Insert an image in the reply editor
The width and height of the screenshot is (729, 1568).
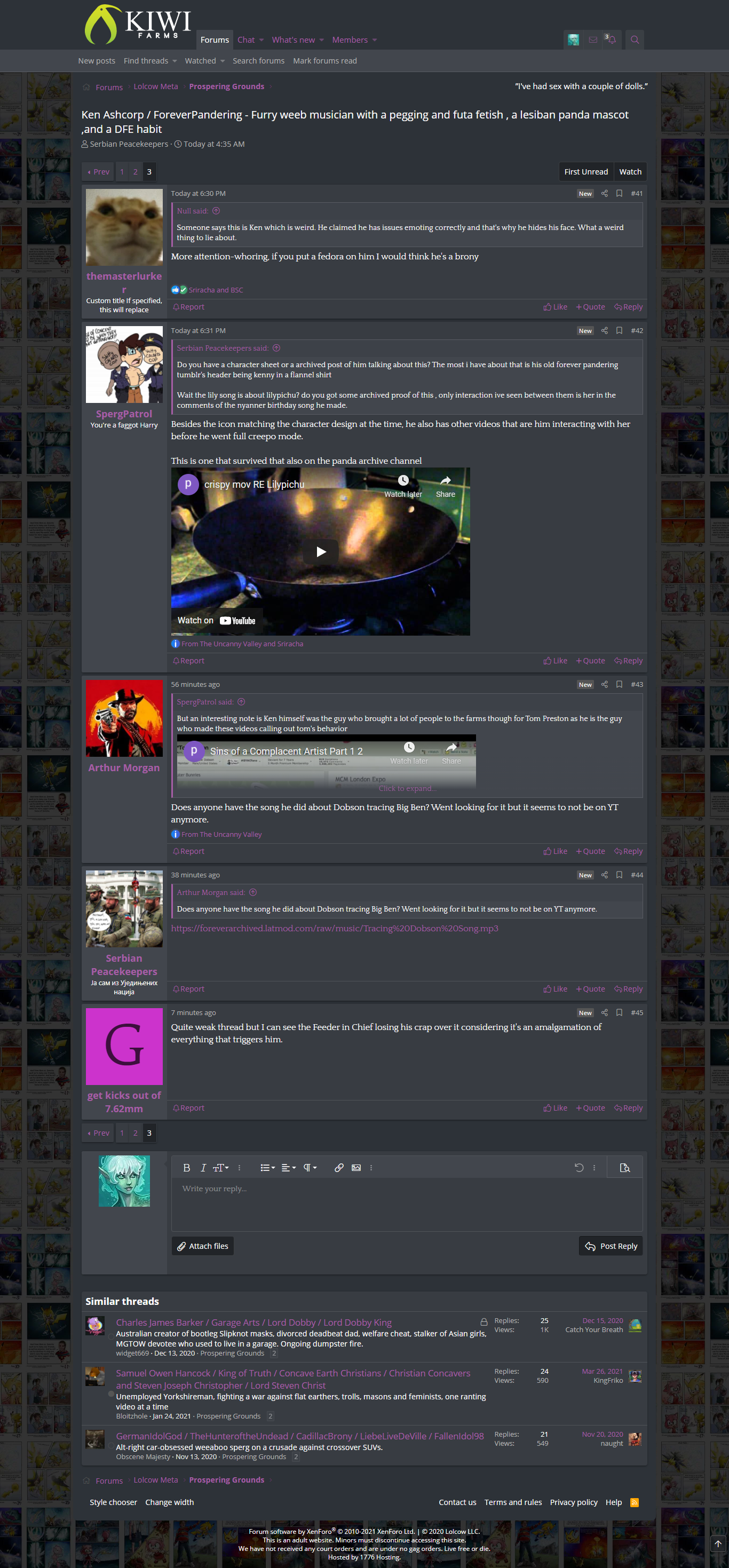point(356,1168)
